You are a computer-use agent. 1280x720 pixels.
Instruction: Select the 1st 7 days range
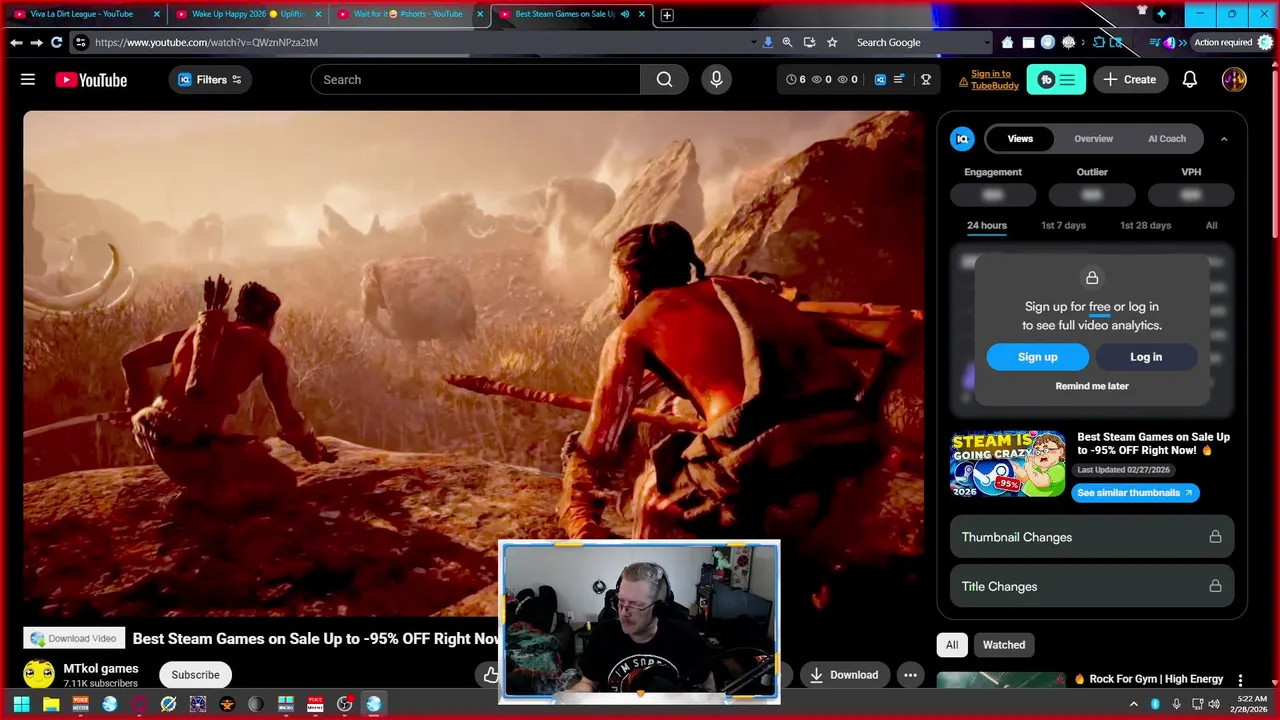[x=1063, y=226]
